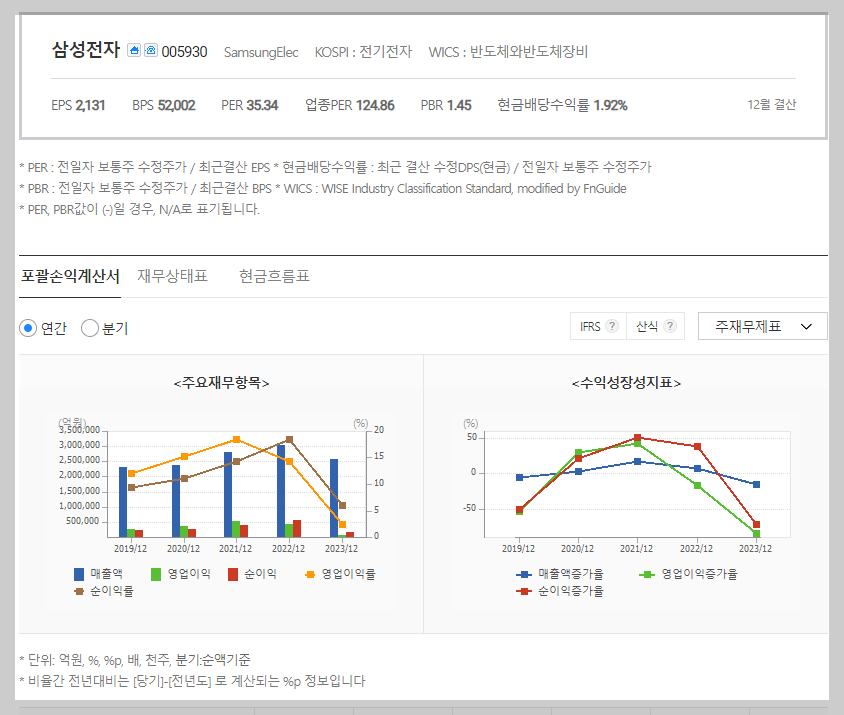
Task: Click the 2021/12 orange 영업이익률 peak point
Action: (x=236, y=440)
